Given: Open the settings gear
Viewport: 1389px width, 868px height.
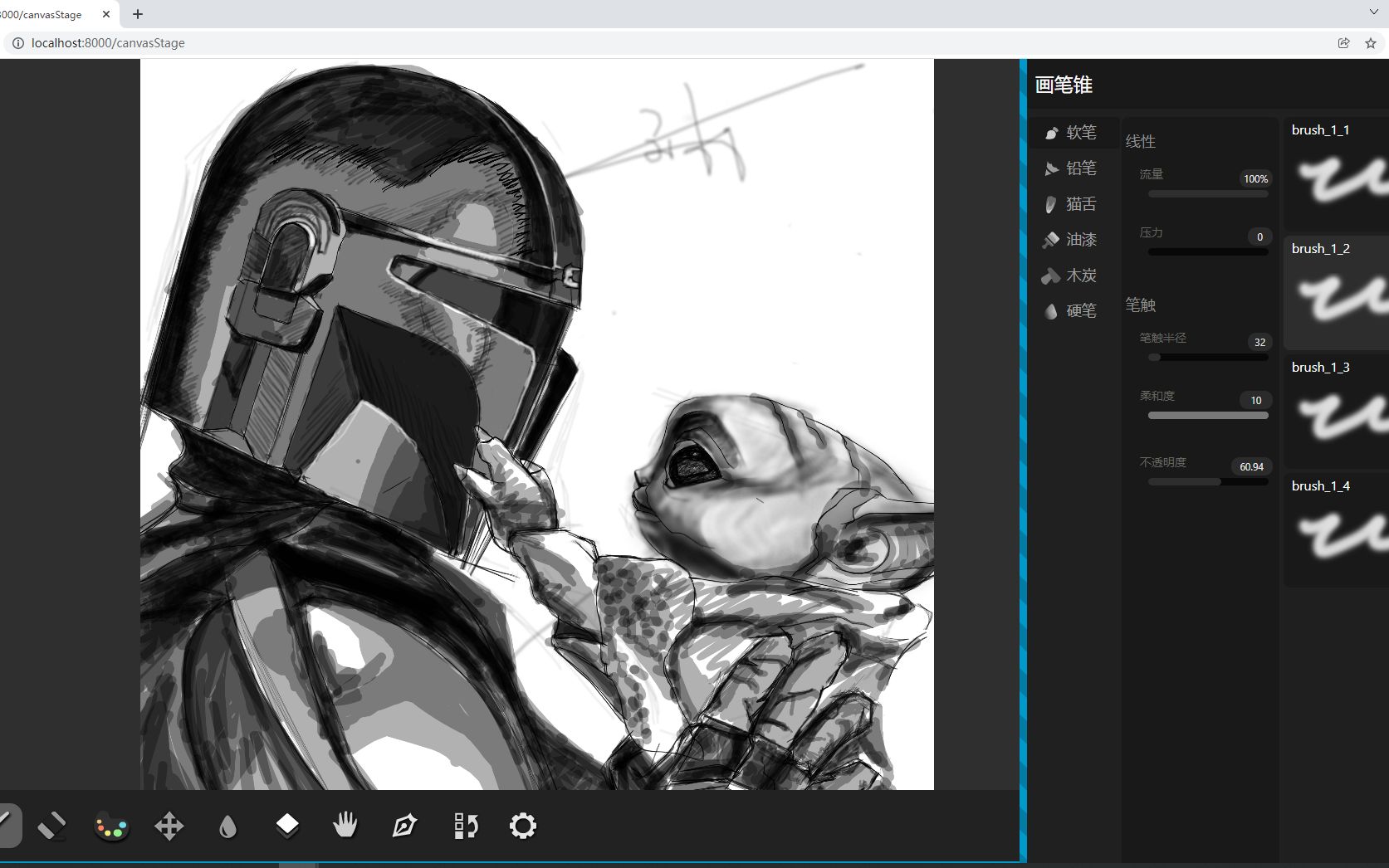Looking at the screenshot, I should point(523,826).
